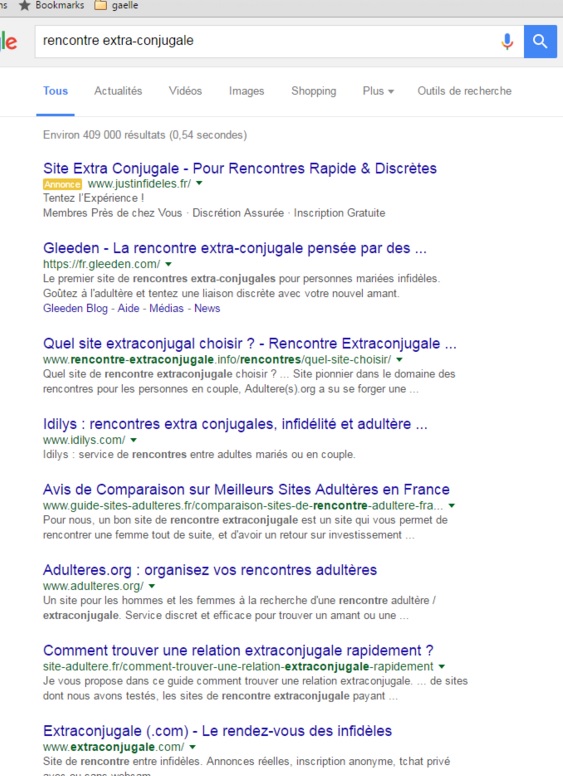
Task: Switch to the Images tab
Action: pyautogui.click(x=246, y=91)
